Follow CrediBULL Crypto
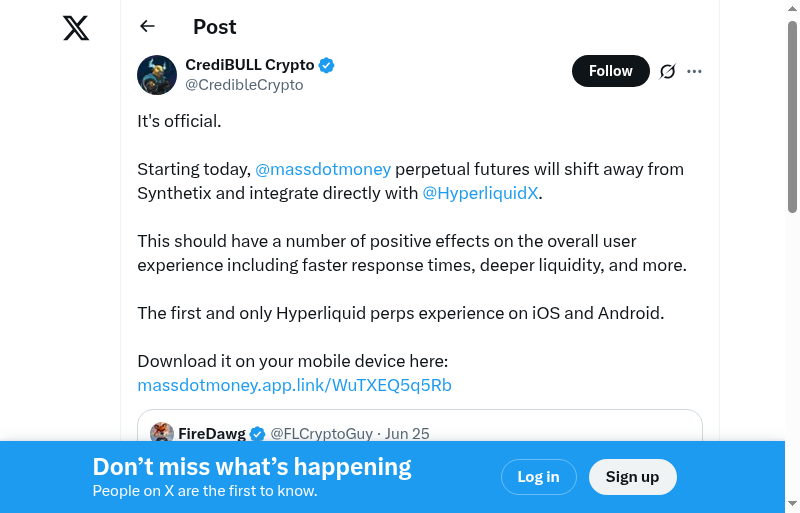 tap(610, 71)
